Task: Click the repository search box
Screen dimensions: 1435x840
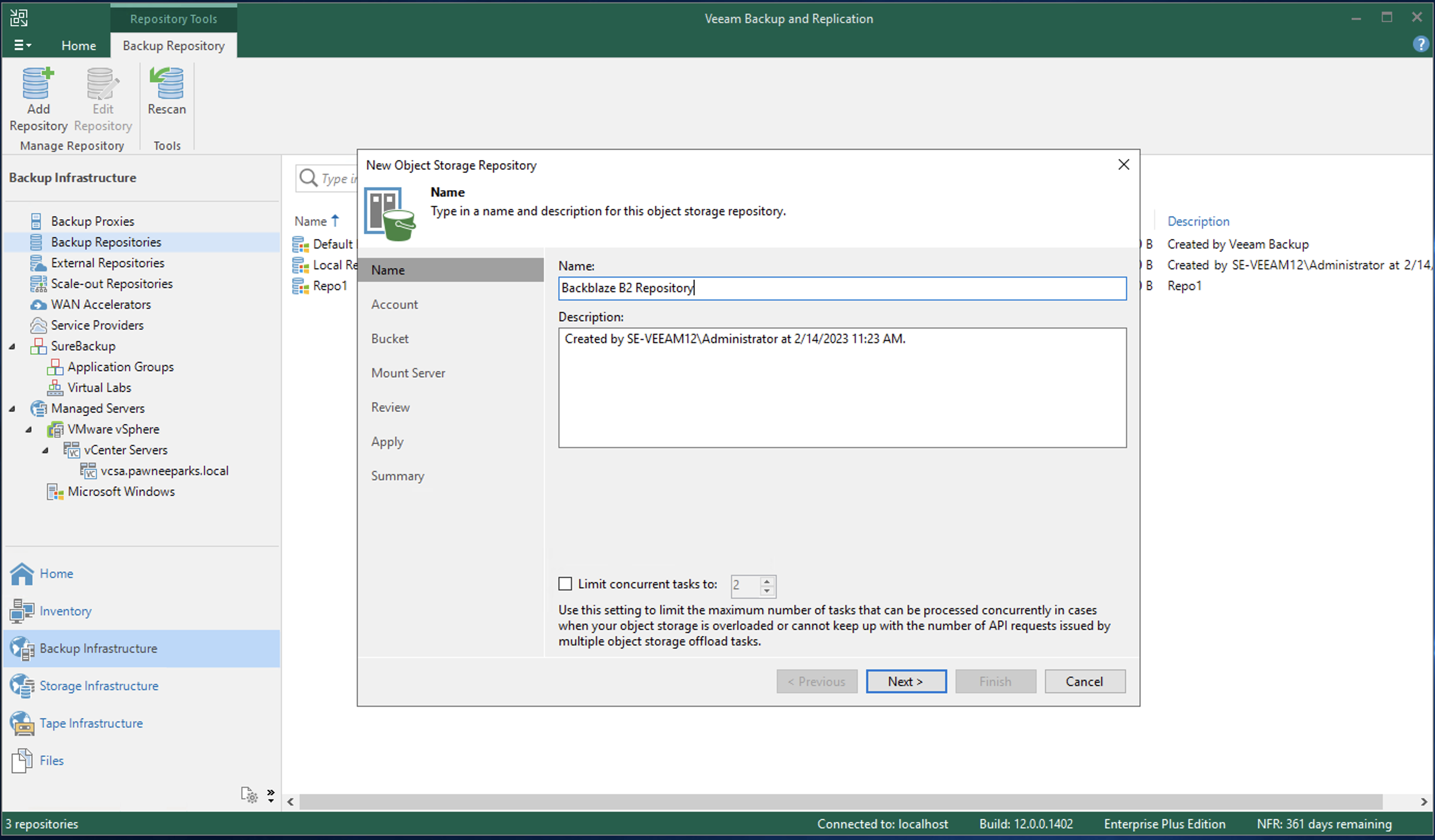Action: point(327,178)
